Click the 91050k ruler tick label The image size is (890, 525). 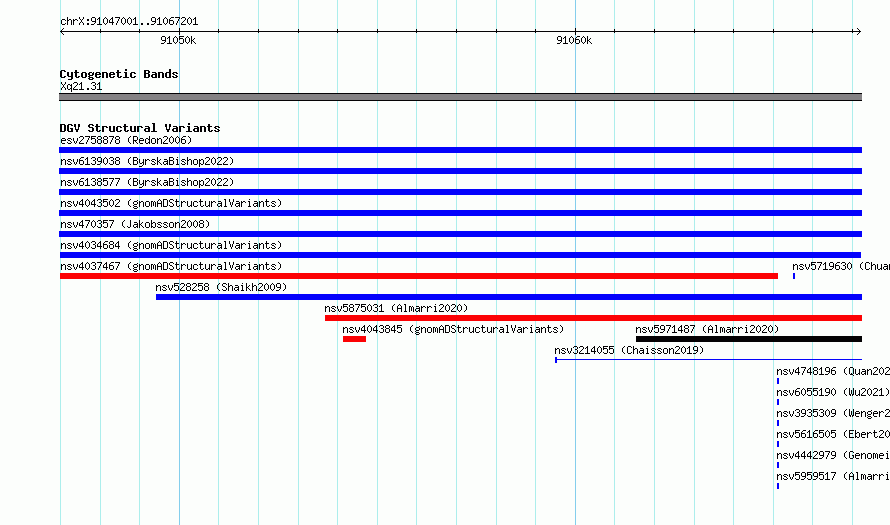point(178,40)
